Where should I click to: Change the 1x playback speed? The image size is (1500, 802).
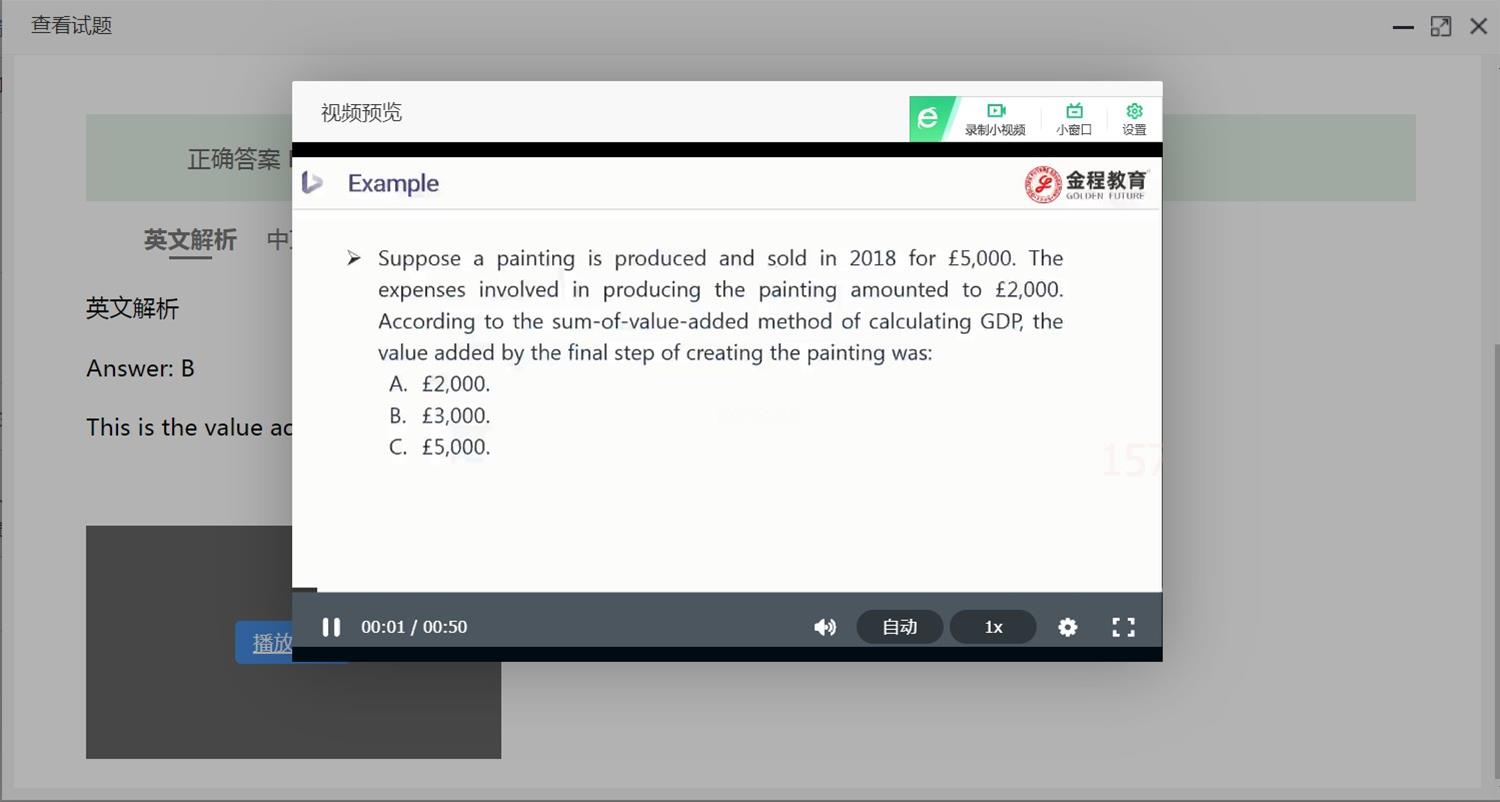(x=993, y=627)
